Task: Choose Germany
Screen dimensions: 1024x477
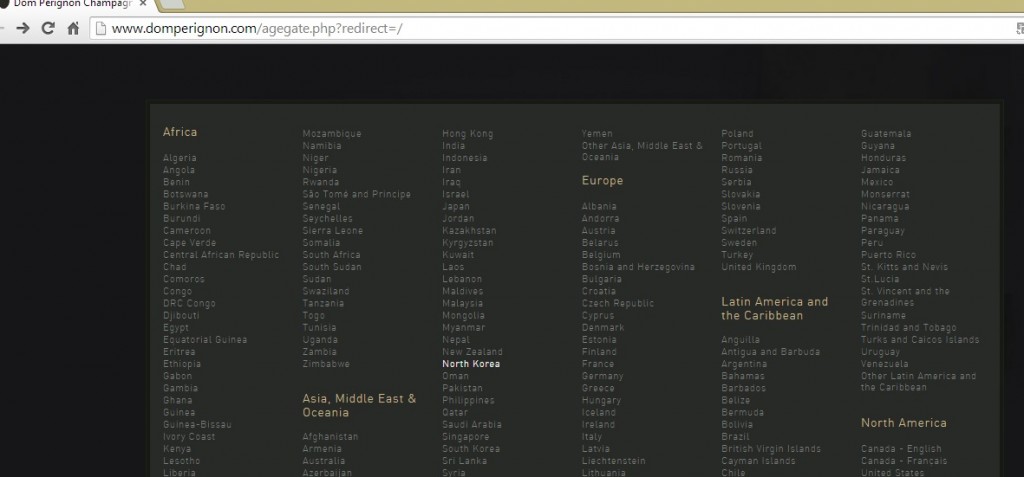Action: coord(602,376)
